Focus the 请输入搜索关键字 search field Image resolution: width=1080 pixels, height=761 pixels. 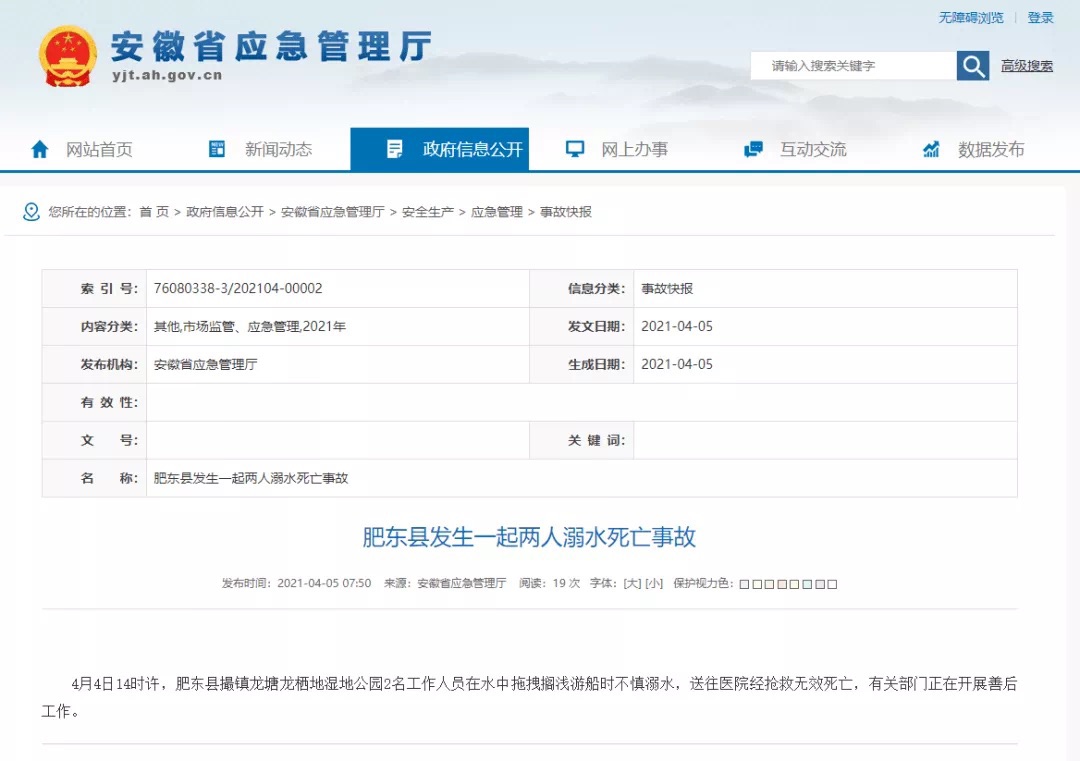click(x=853, y=65)
